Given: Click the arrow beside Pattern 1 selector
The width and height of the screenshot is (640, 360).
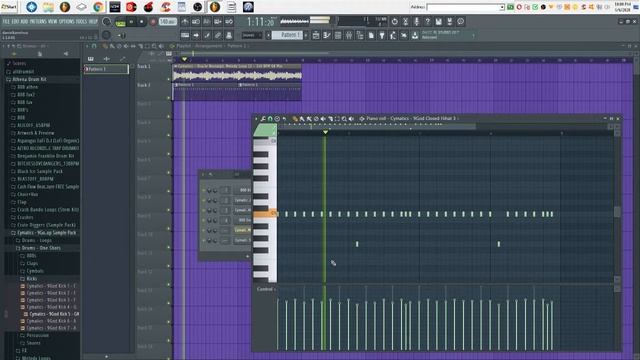Looking at the screenshot, I should [x=268, y=36].
